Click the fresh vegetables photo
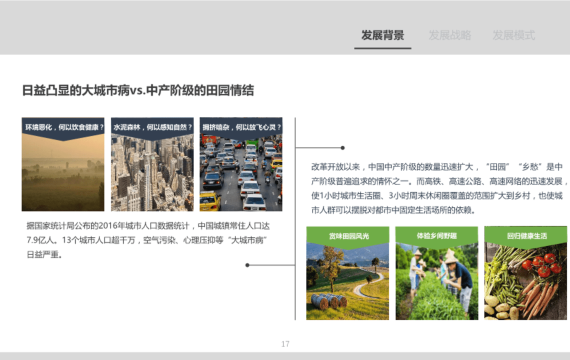 (526, 273)
